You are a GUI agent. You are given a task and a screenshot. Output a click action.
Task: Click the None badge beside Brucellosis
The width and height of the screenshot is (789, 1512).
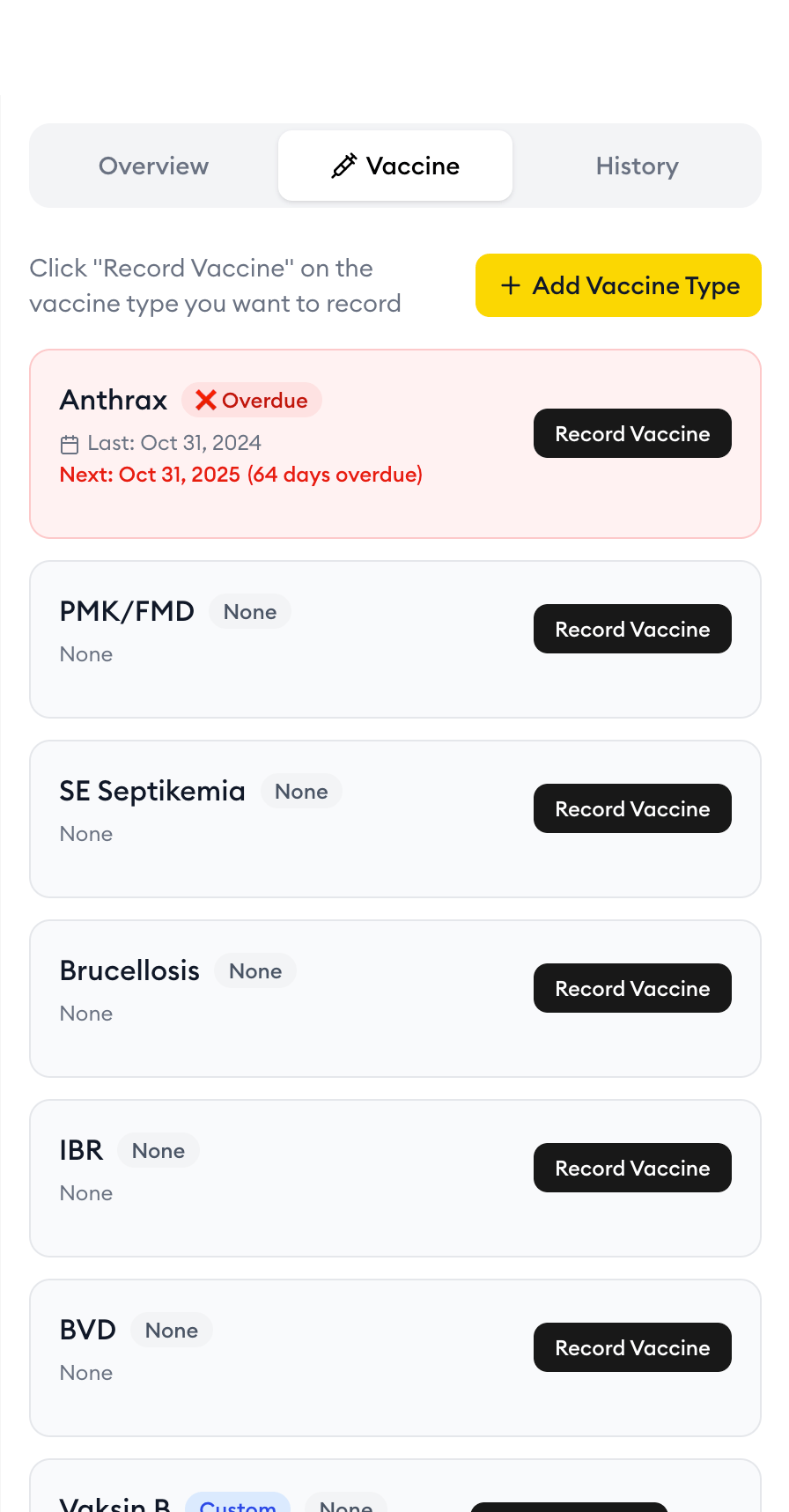(x=254, y=970)
